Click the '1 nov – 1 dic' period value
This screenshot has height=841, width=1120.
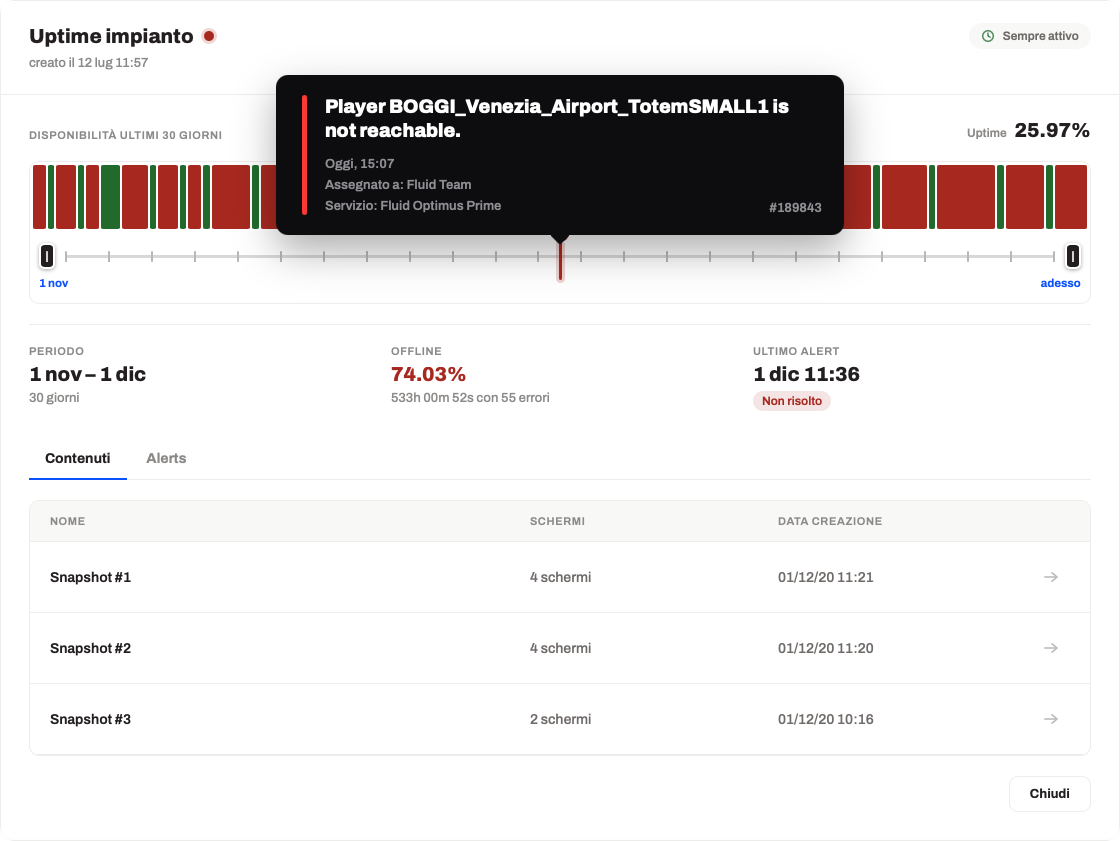tap(87, 374)
